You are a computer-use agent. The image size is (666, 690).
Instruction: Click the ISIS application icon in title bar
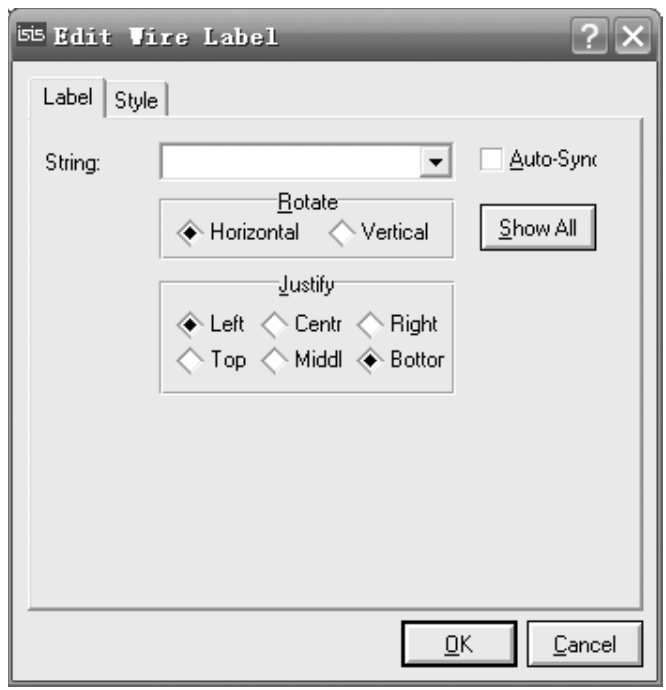31,37
